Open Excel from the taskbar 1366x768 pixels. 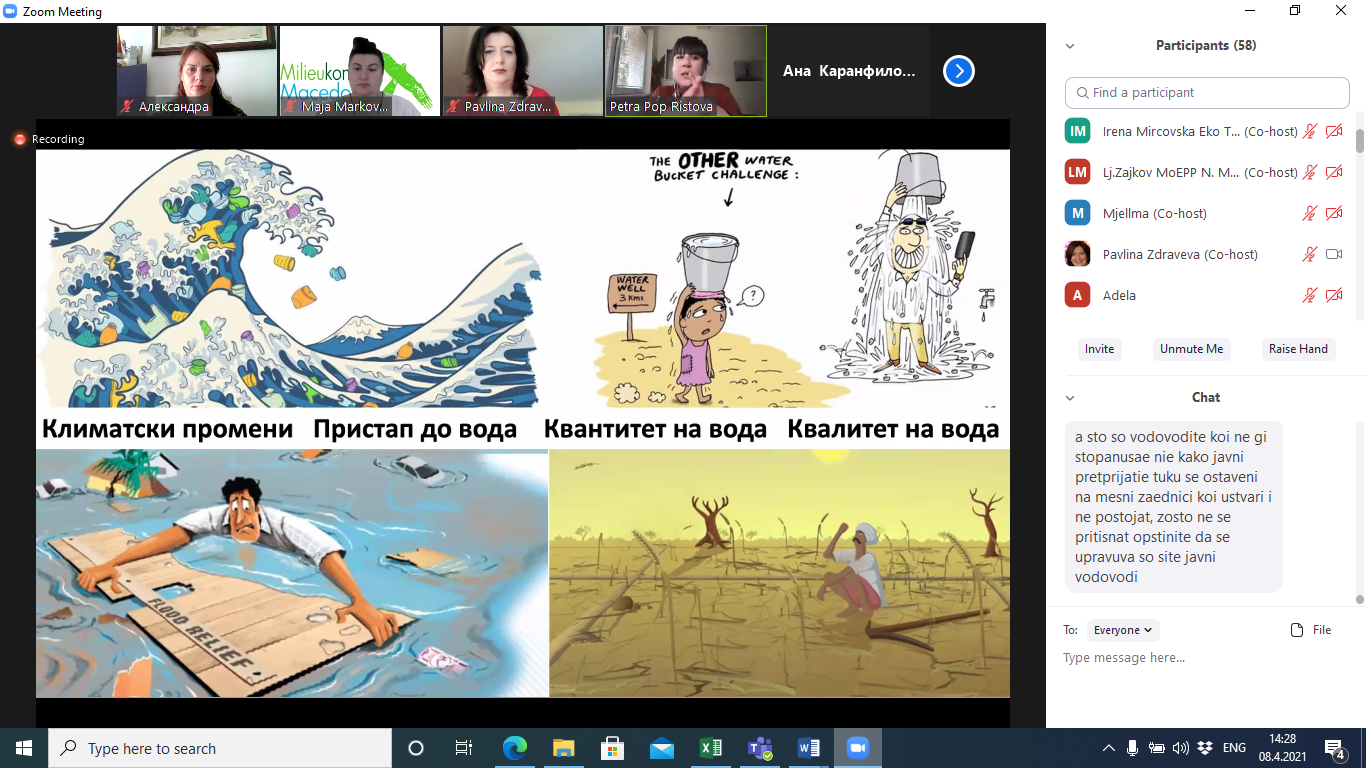tap(710, 748)
